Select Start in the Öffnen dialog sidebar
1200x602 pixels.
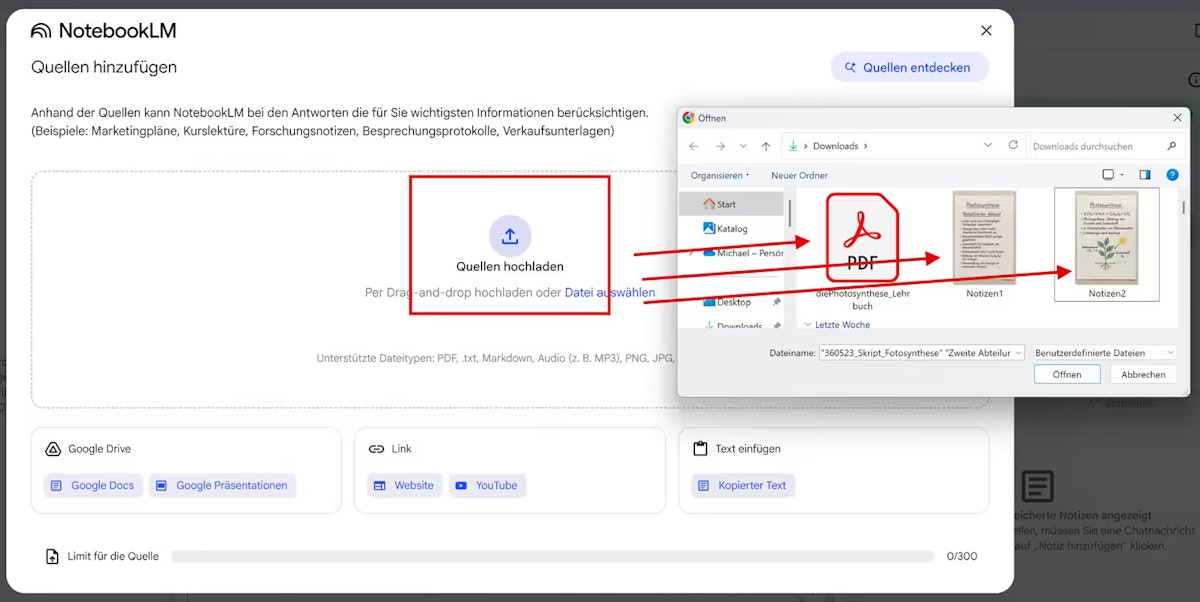tap(732, 204)
